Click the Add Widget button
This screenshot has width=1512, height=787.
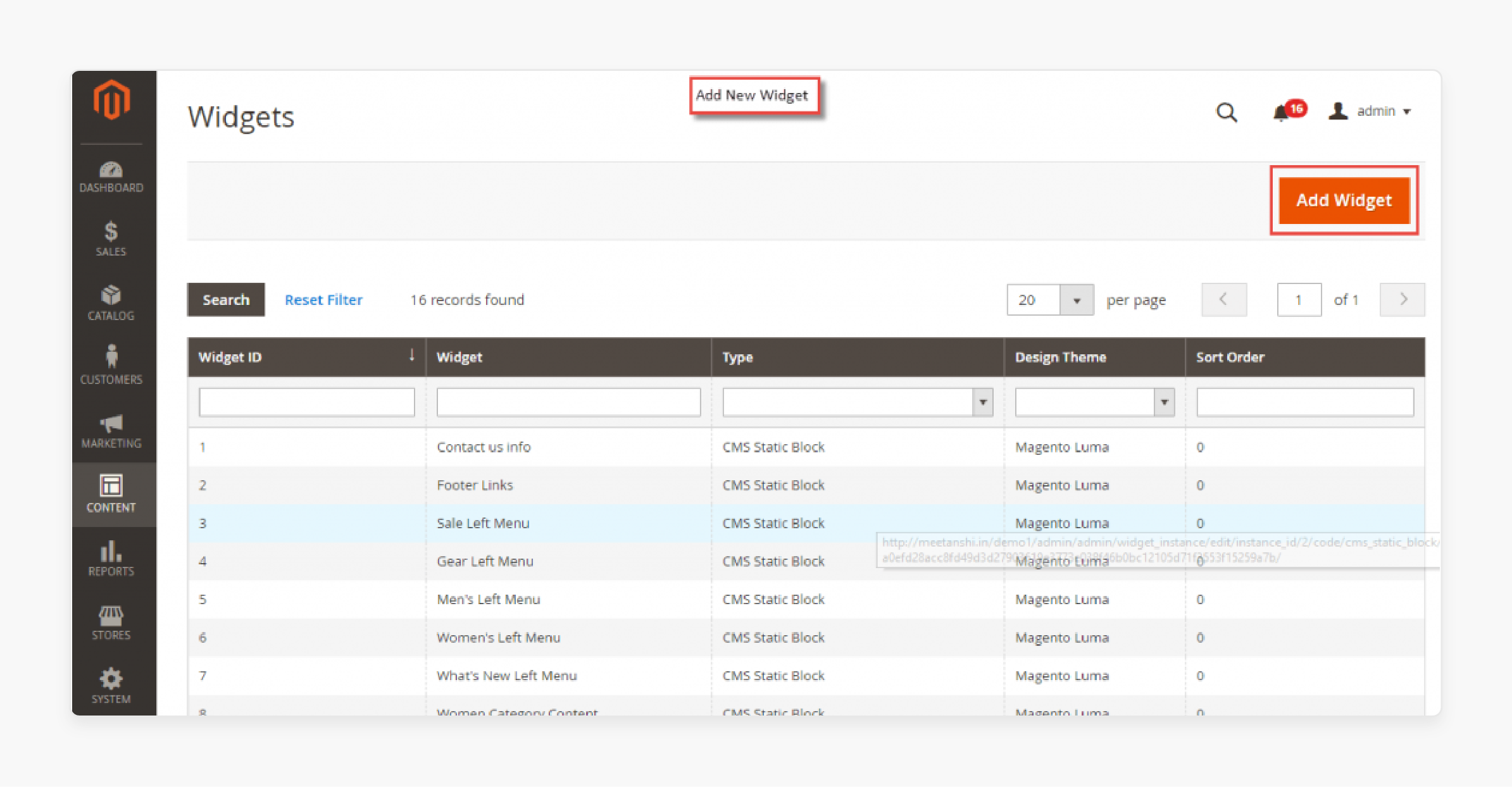(1344, 201)
